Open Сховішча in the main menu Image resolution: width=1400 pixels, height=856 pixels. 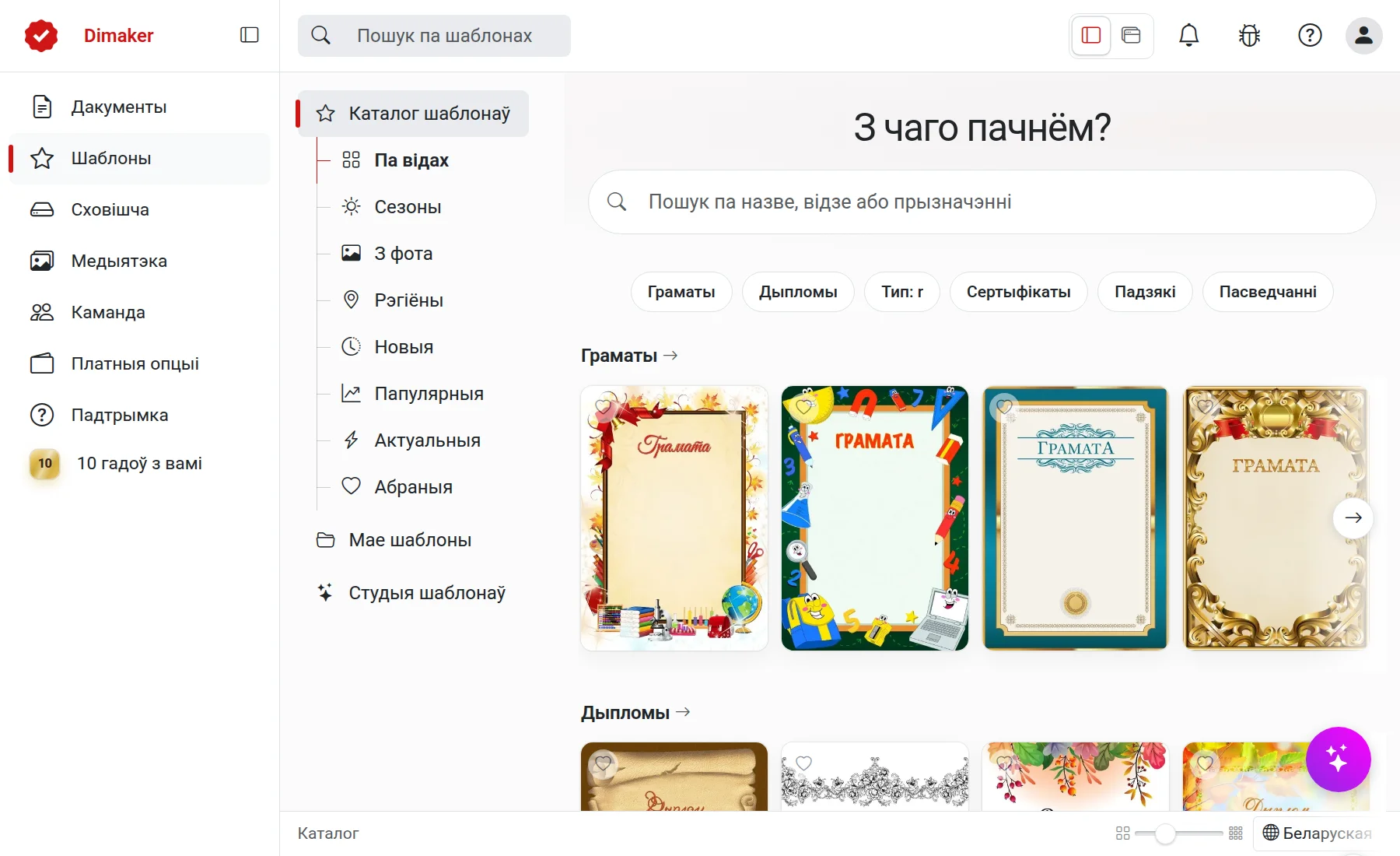139,209
